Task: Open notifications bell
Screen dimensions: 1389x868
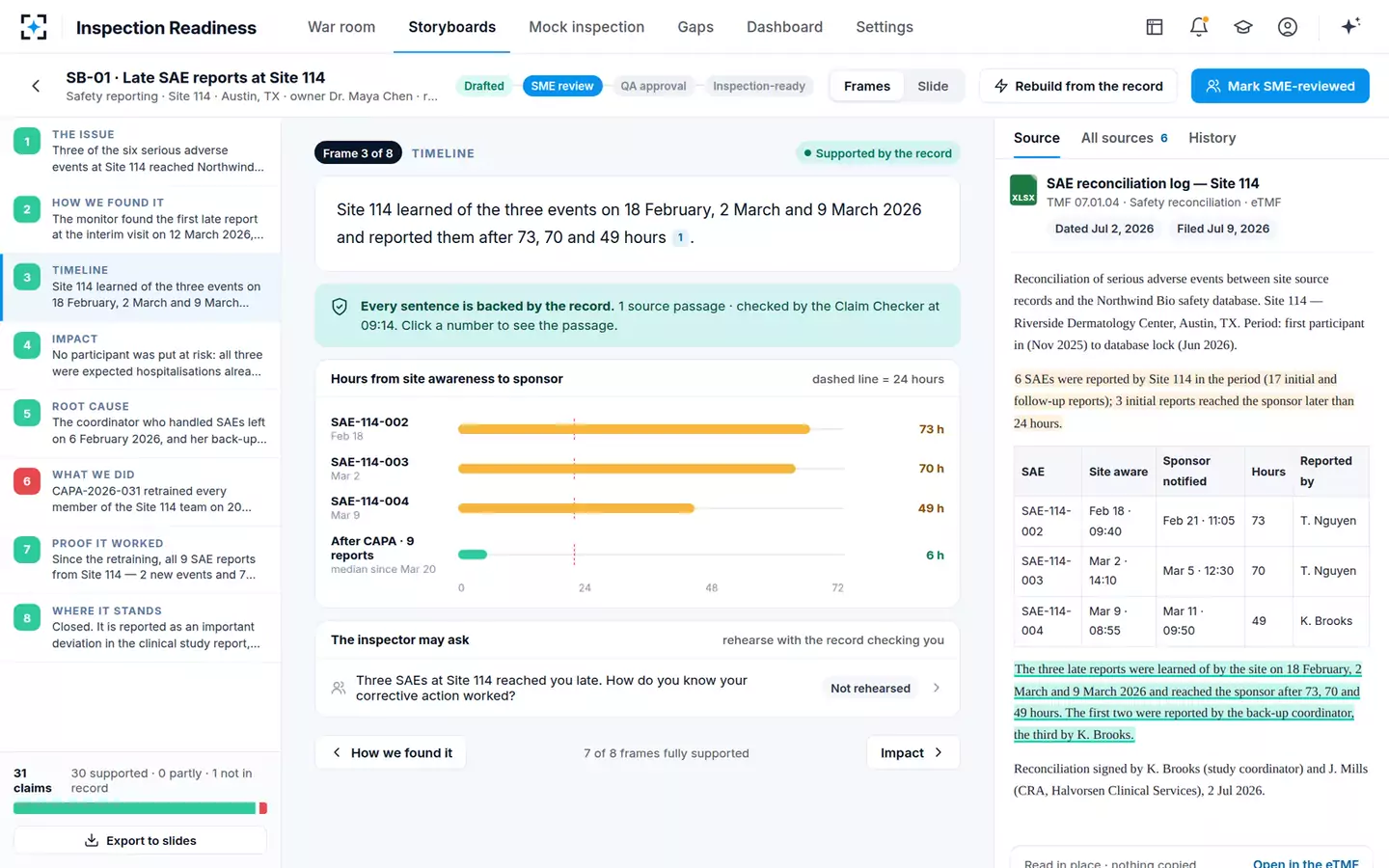Action: pos(1198,27)
